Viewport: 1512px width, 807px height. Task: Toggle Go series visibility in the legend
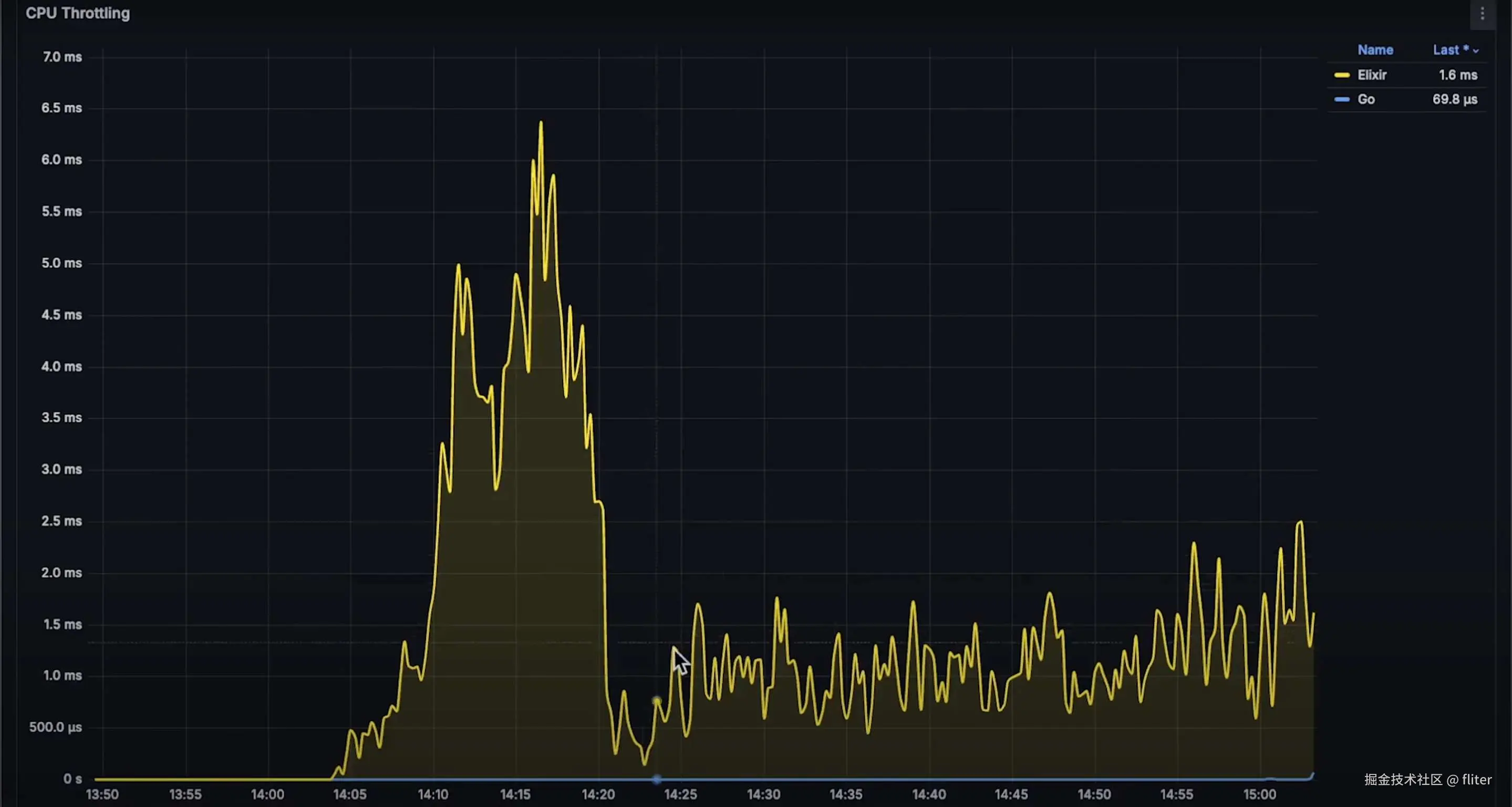point(1366,99)
